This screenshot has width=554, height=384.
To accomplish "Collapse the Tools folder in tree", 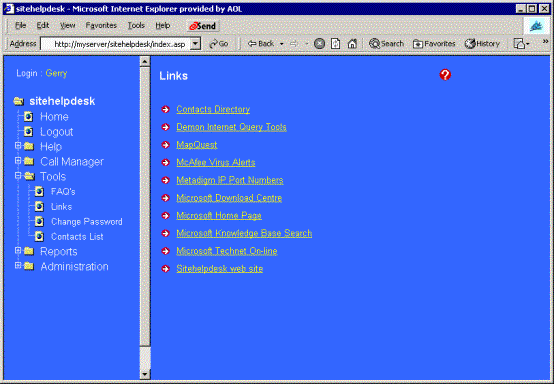I will (x=18, y=175).
